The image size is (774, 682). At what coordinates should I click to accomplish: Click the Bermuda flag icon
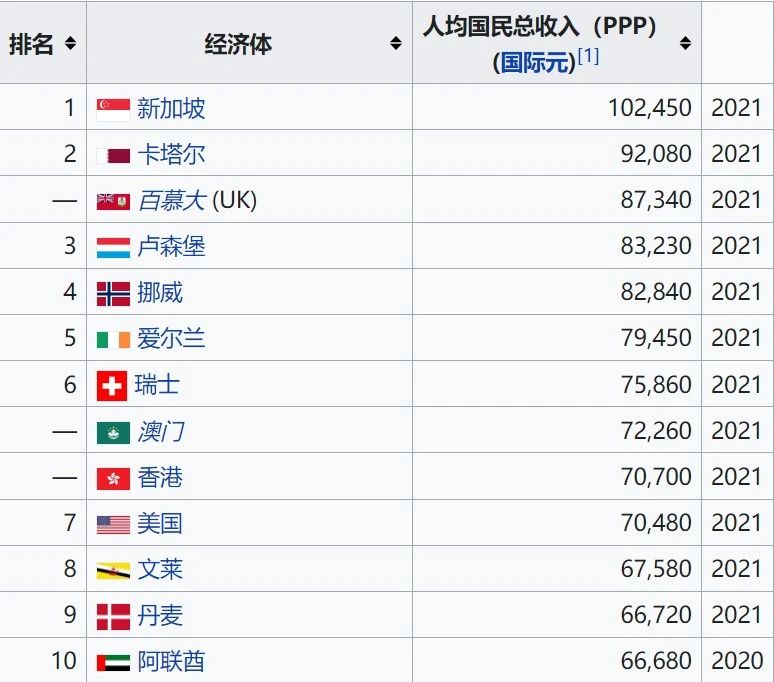coord(114,201)
